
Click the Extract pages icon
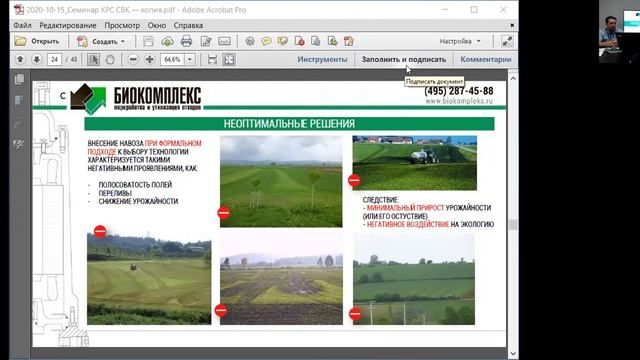coord(316,41)
